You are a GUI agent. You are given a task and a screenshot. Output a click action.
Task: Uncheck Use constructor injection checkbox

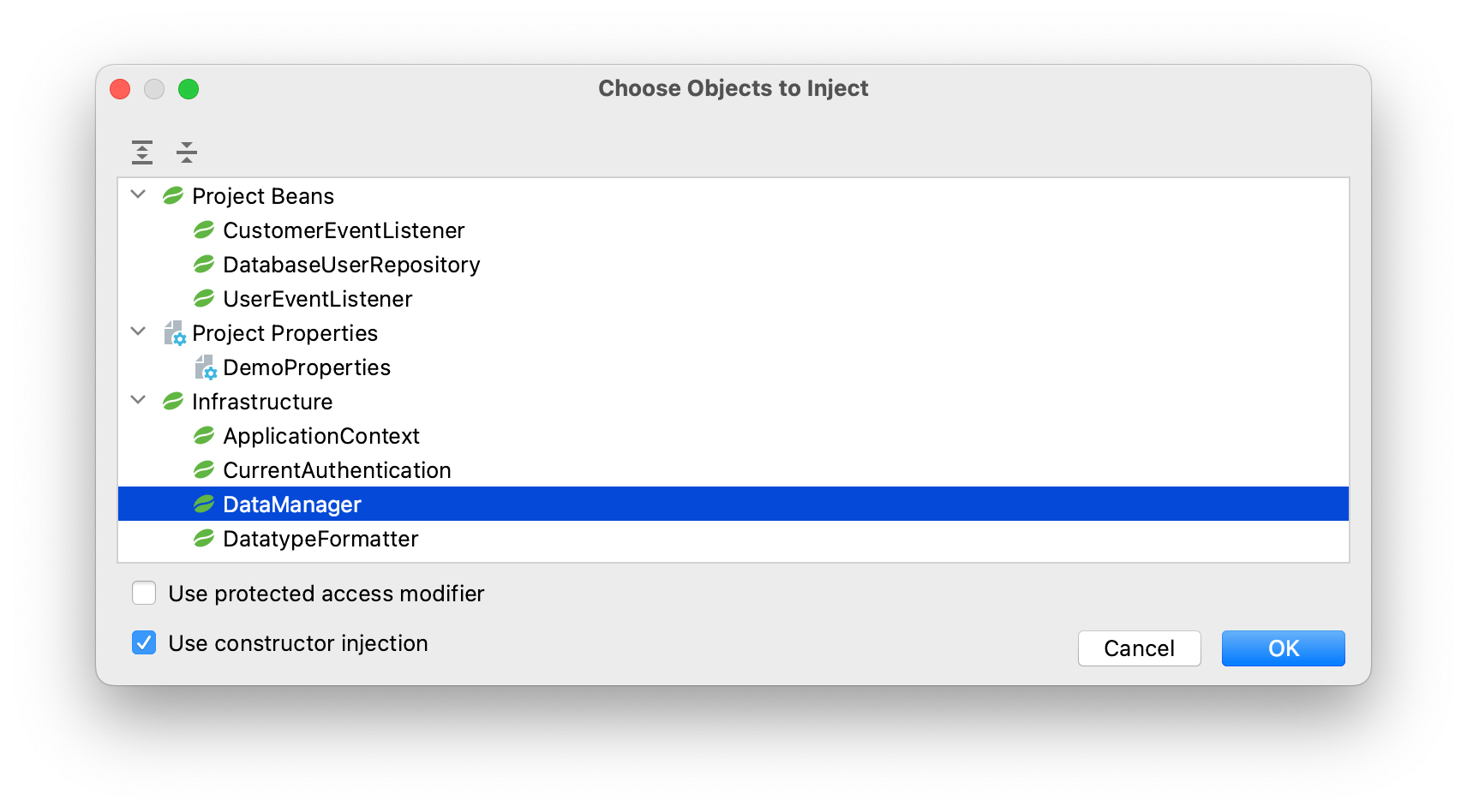point(144,642)
